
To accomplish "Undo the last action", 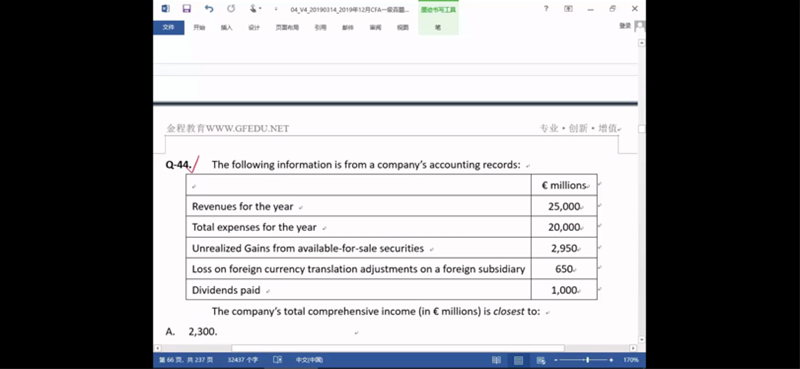I will [x=209, y=9].
